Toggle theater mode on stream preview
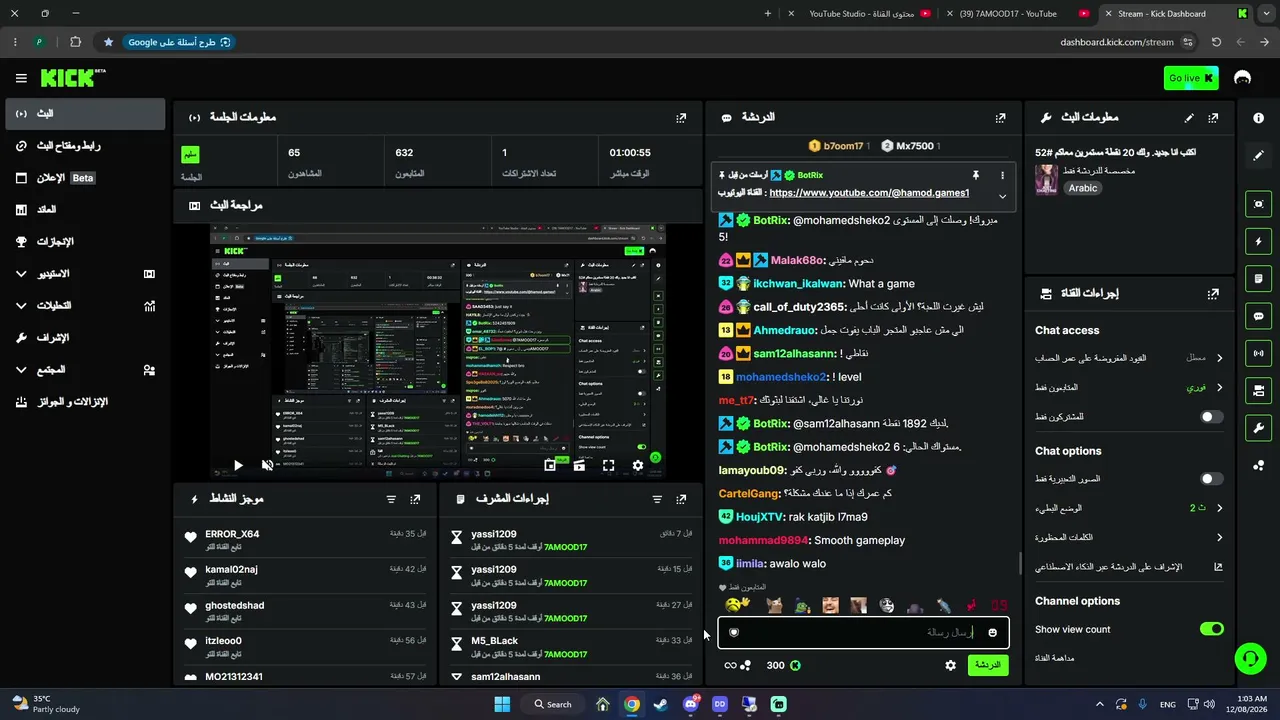 click(x=579, y=465)
